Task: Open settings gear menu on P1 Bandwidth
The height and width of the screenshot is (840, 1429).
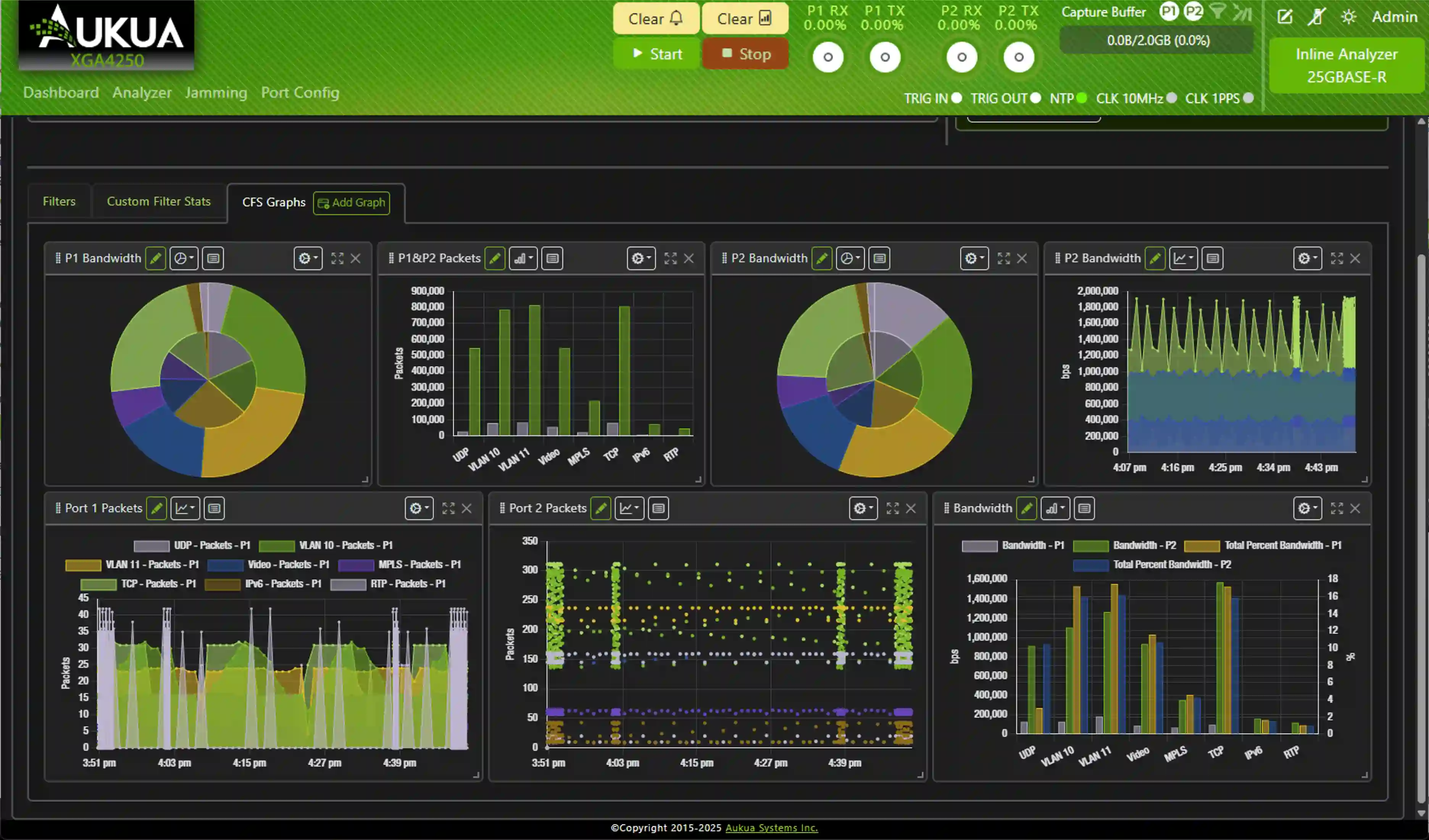Action: tap(308, 259)
